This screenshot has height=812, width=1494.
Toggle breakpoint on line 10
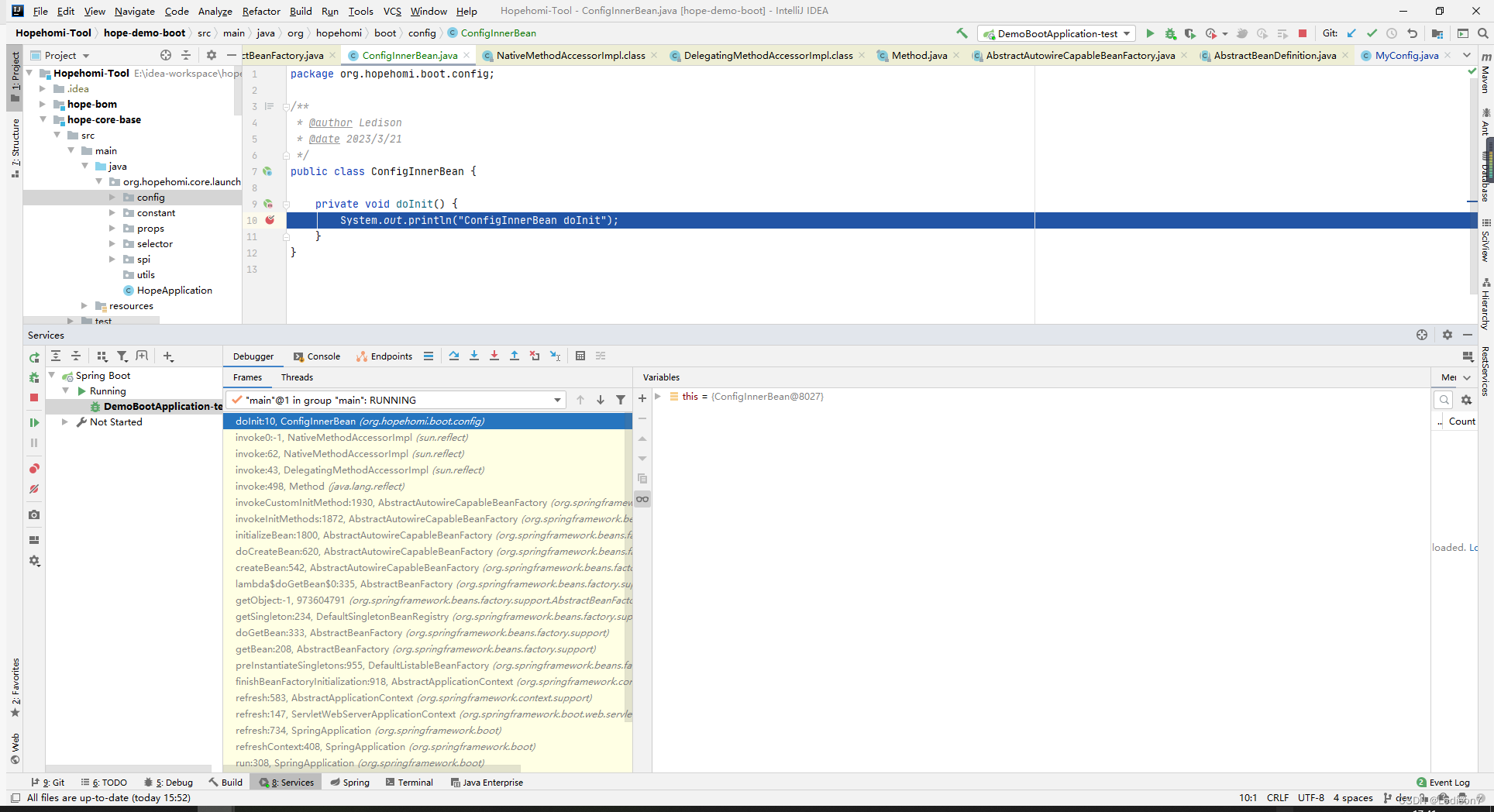coord(270,220)
